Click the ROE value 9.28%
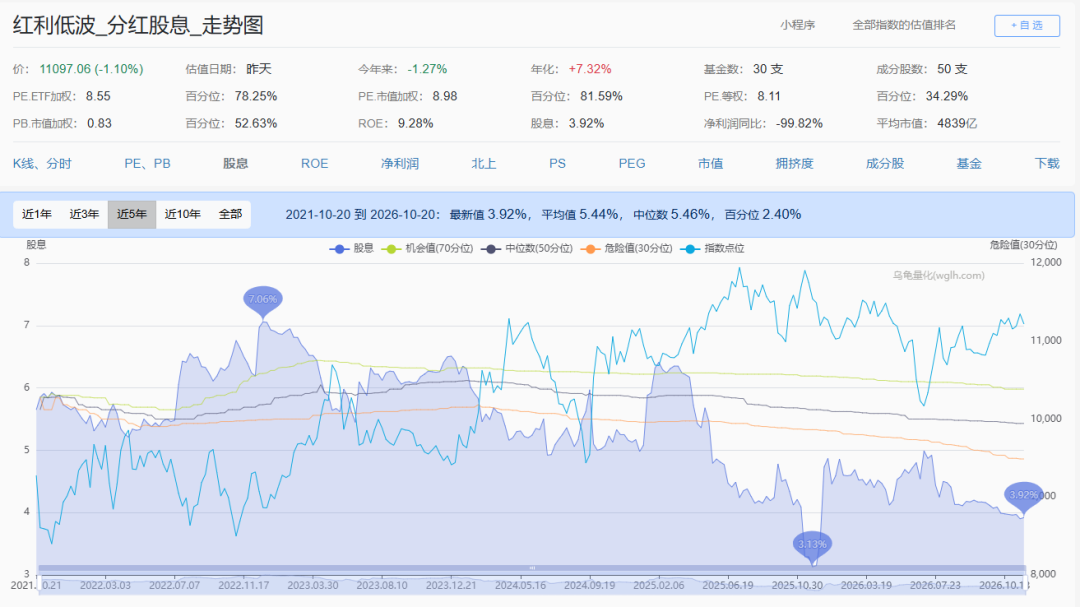The width and height of the screenshot is (1080, 607). click(415, 124)
